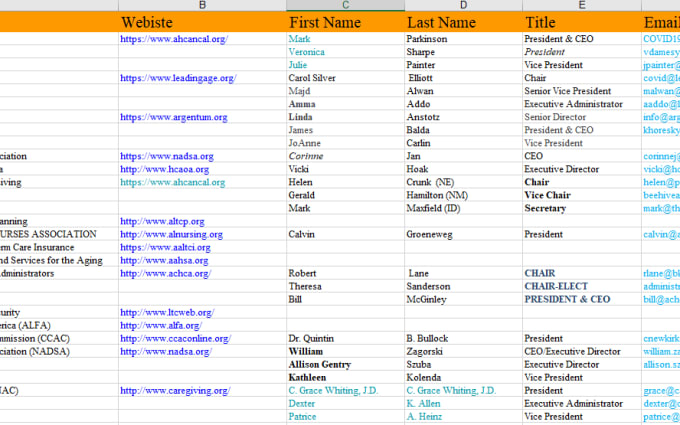Select the McGinley last name cell
The width and height of the screenshot is (680, 425).
pos(464,299)
